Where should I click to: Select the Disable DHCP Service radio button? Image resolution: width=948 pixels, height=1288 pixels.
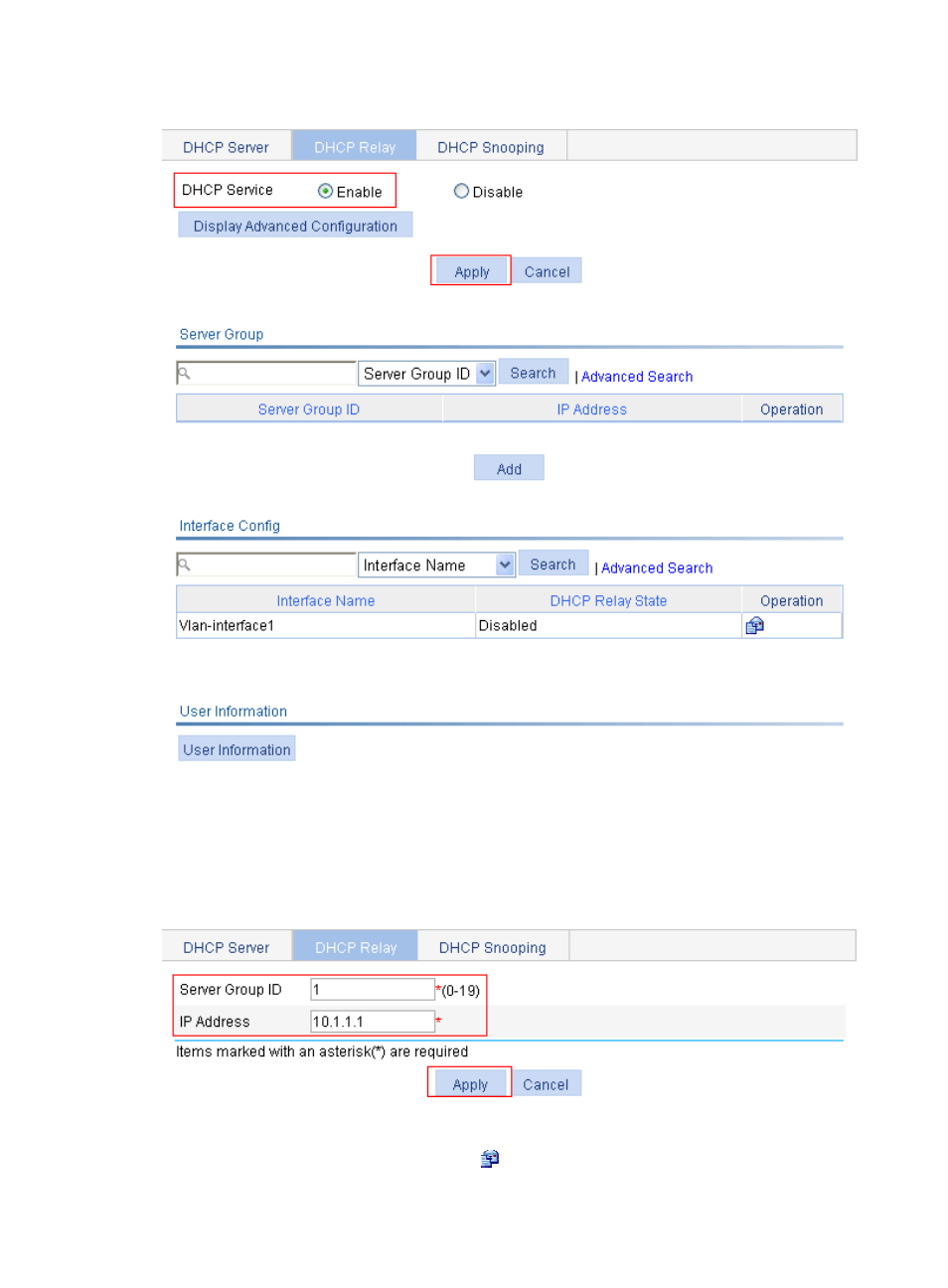click(461, 191)
